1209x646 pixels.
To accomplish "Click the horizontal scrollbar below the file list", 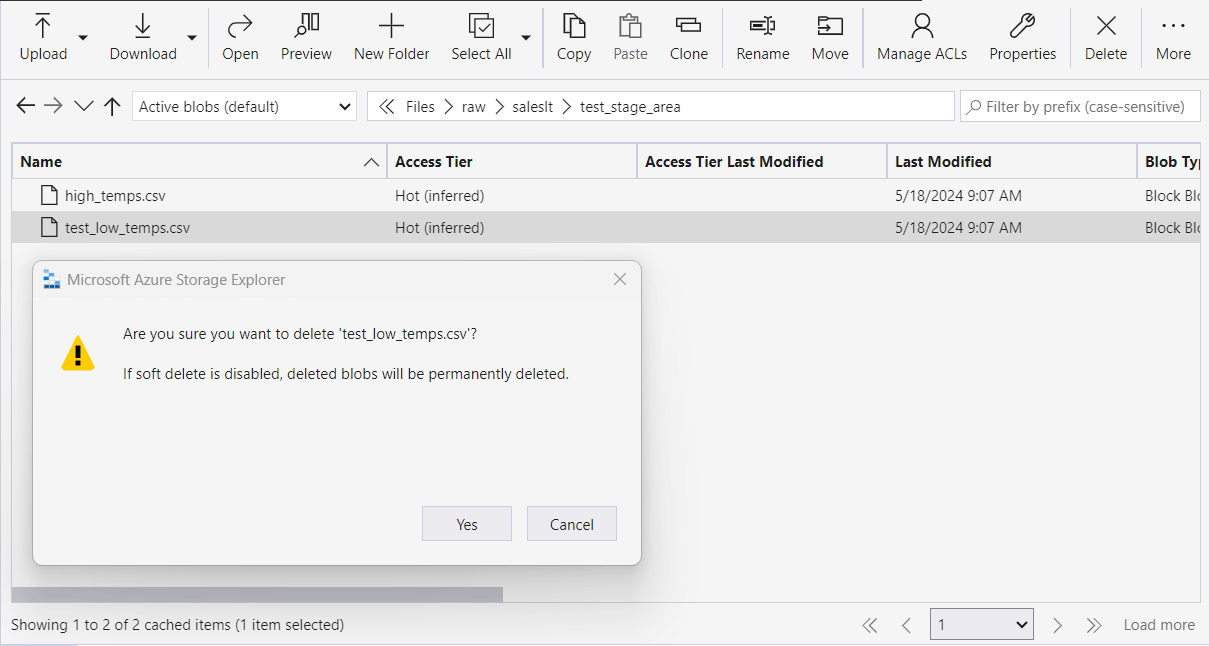I will pos(257,594).
